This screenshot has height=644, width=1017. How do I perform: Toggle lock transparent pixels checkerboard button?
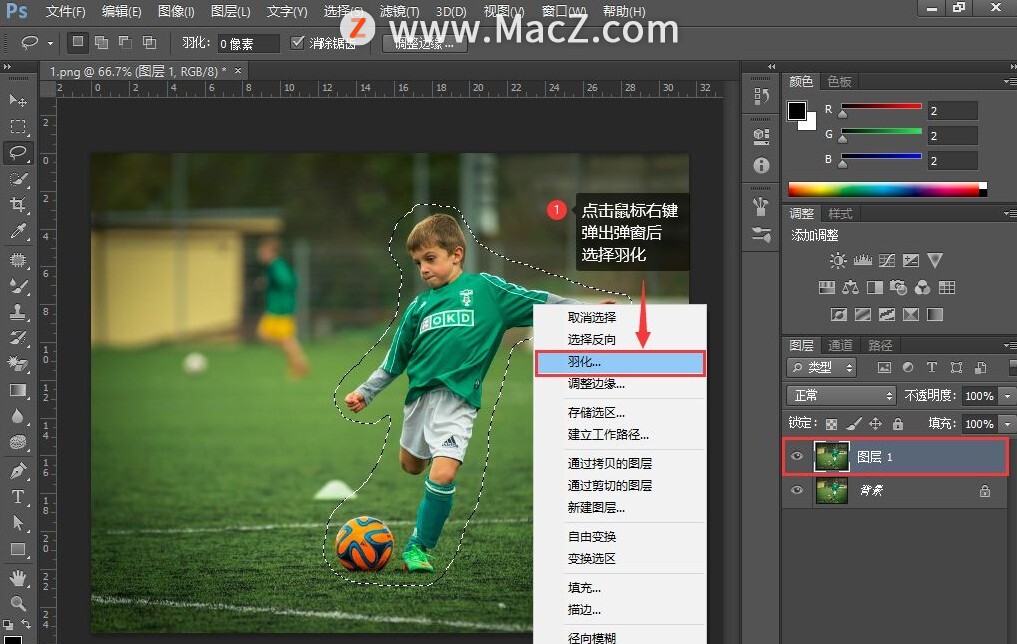click(x=831, y=424)
